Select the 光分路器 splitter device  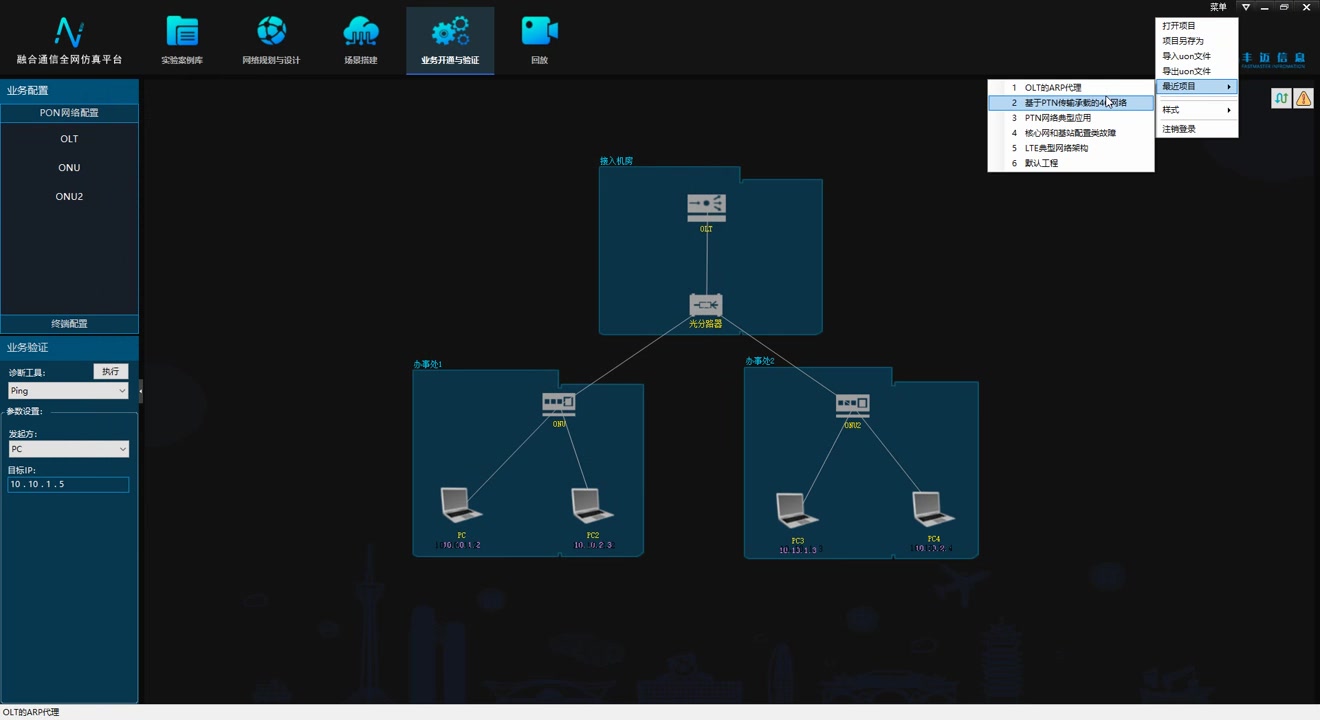coord(706,305)
